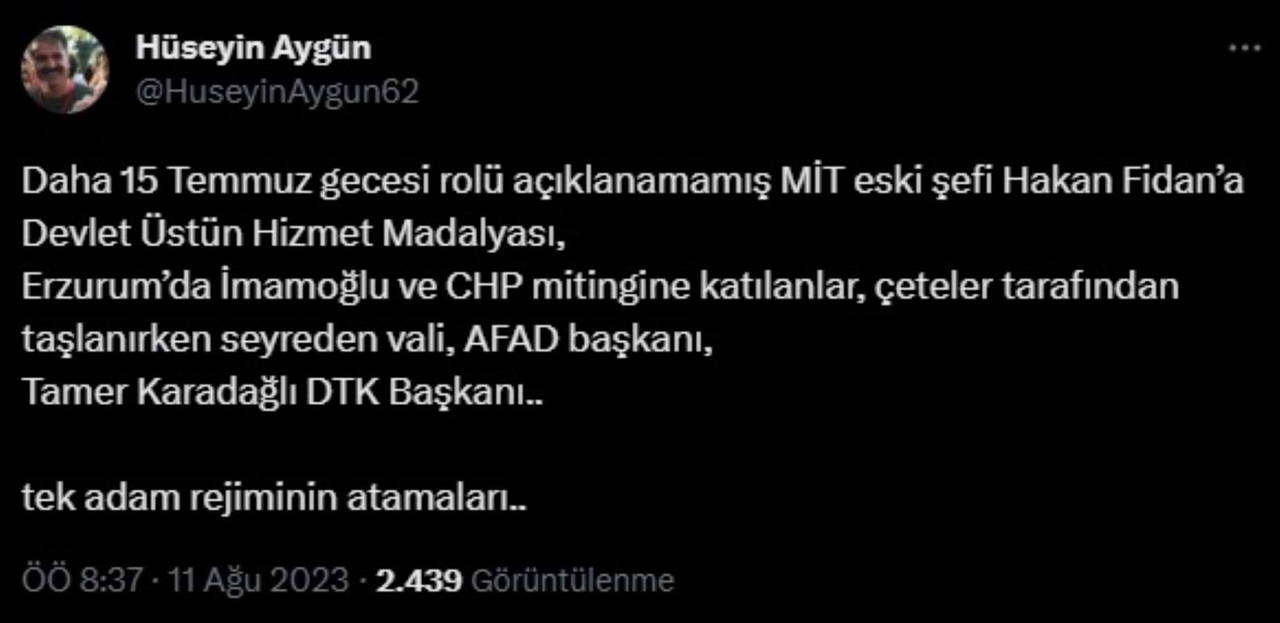Screen dimensions: 1280x623
Task: Click 'AFAD başkanı' in the tweet
Action: click(594, 339)
